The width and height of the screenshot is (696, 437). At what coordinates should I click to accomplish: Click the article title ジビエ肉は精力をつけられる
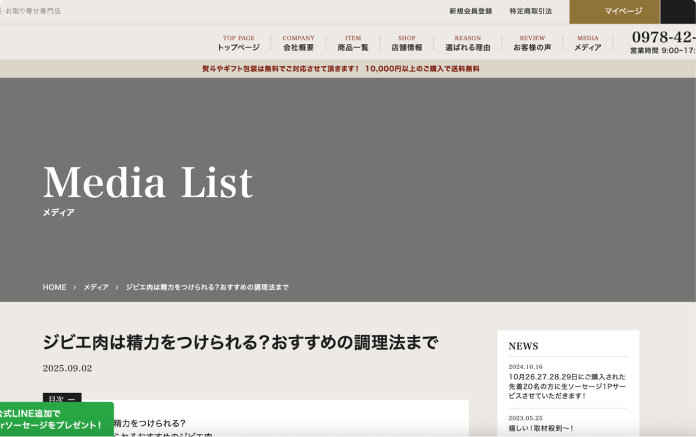[240, 342]
